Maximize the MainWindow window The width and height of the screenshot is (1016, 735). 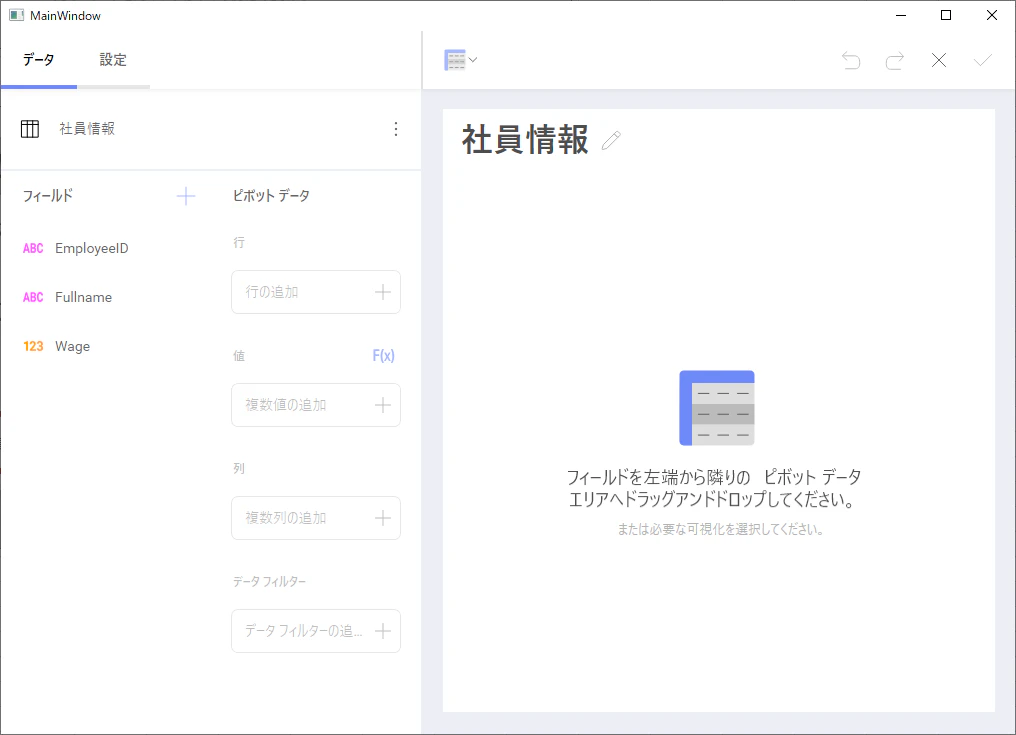[x=946, y=16]
